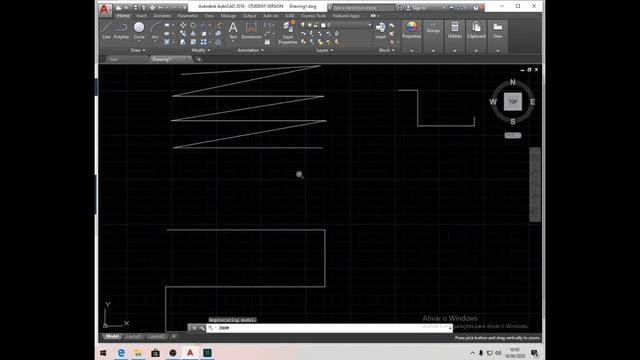Click Undo arrow in quick access toolbar
This screenshot has height=360, width=640.
pyautogui.click(x=160, y=7)
